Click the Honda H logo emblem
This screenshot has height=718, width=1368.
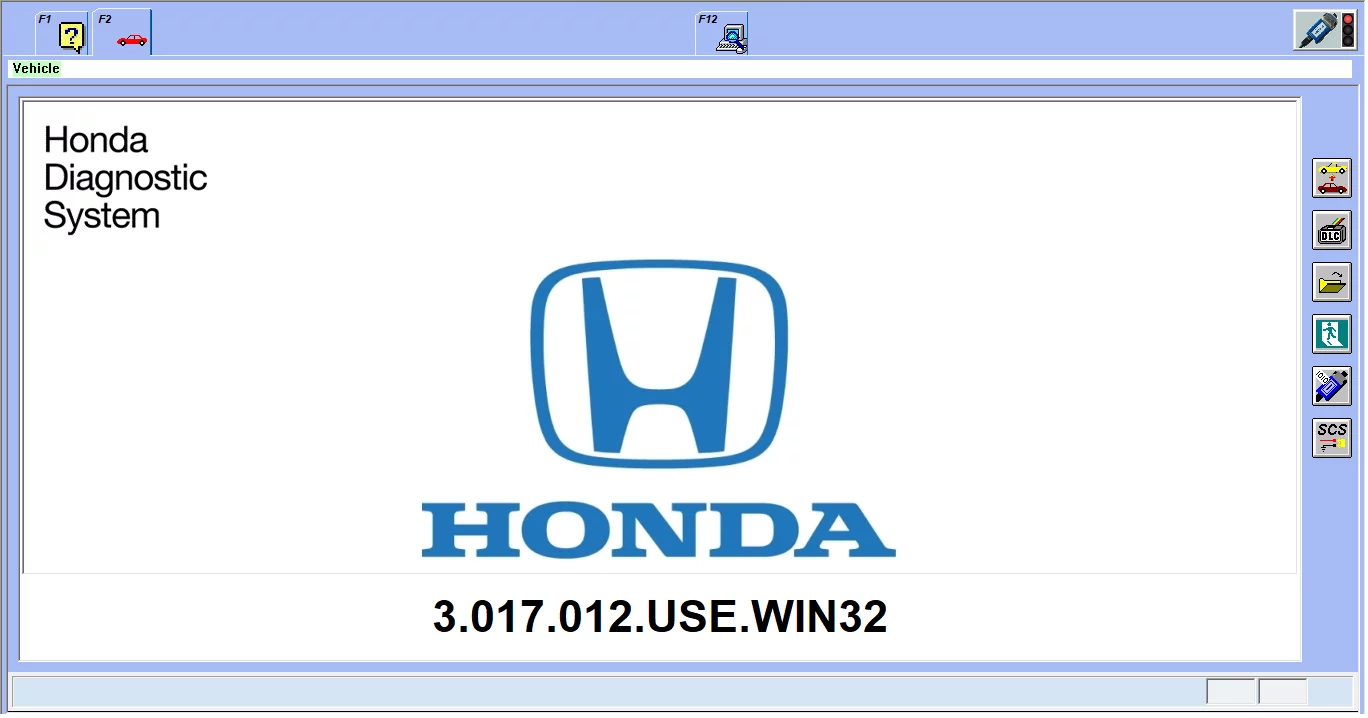pos(658,363)
